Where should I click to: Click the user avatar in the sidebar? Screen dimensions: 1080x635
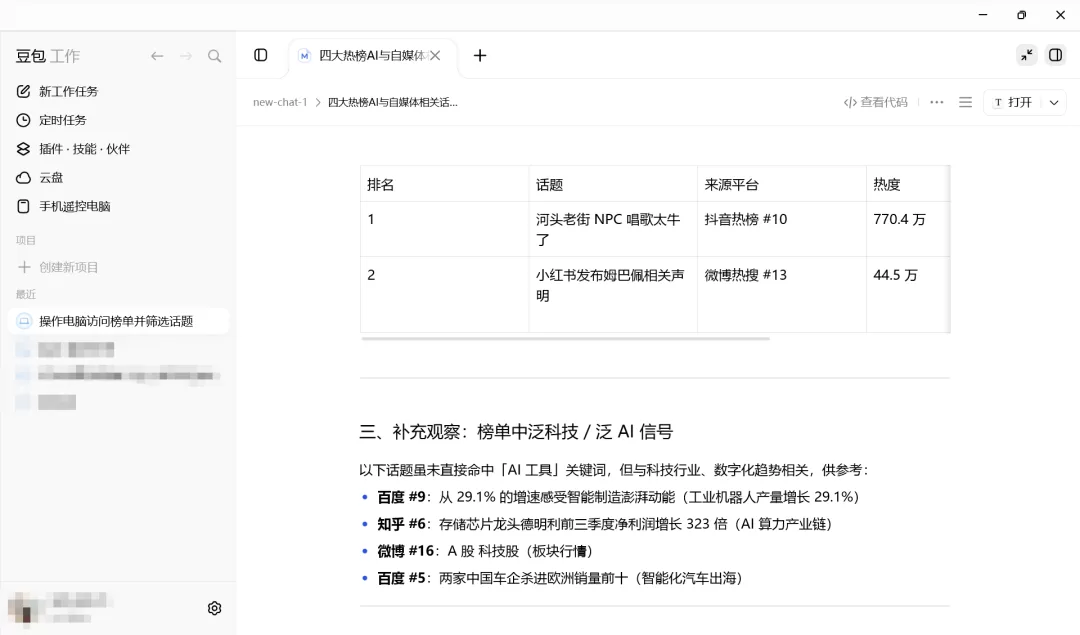23,608
